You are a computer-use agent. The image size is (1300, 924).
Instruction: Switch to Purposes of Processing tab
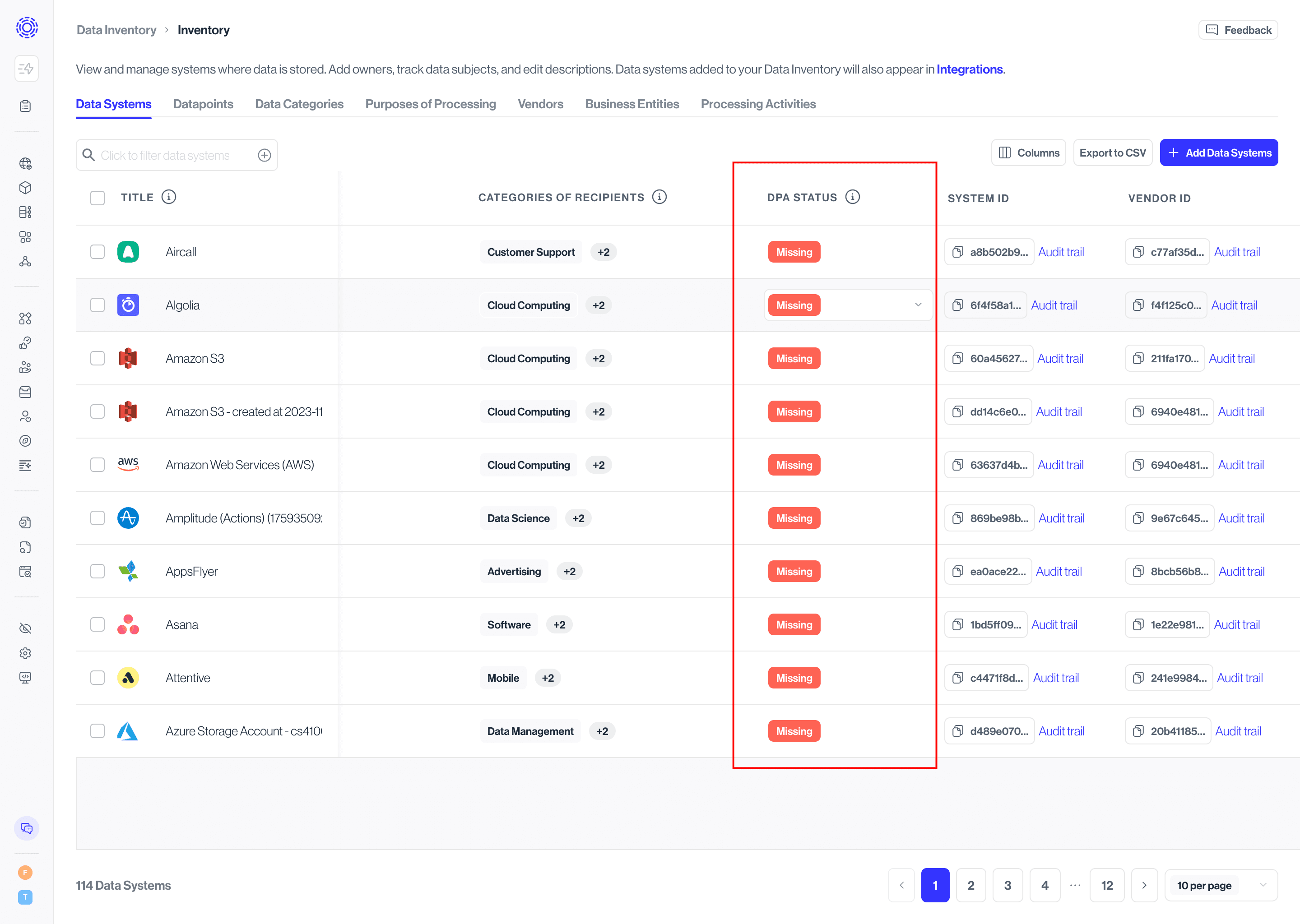[x=430, y=104]
